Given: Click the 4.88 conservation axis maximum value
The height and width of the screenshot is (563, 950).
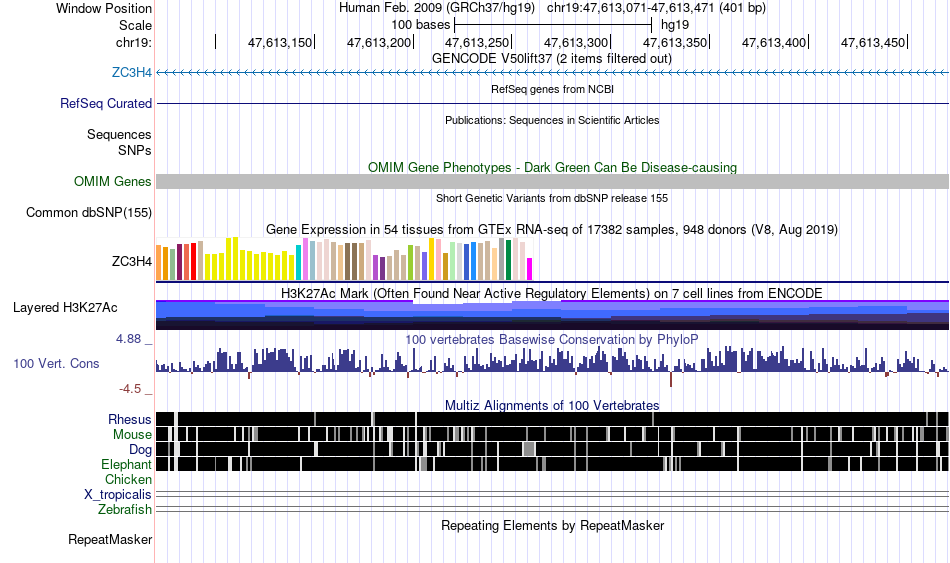Looking at the screenshot, I should (x=128, y=339).
